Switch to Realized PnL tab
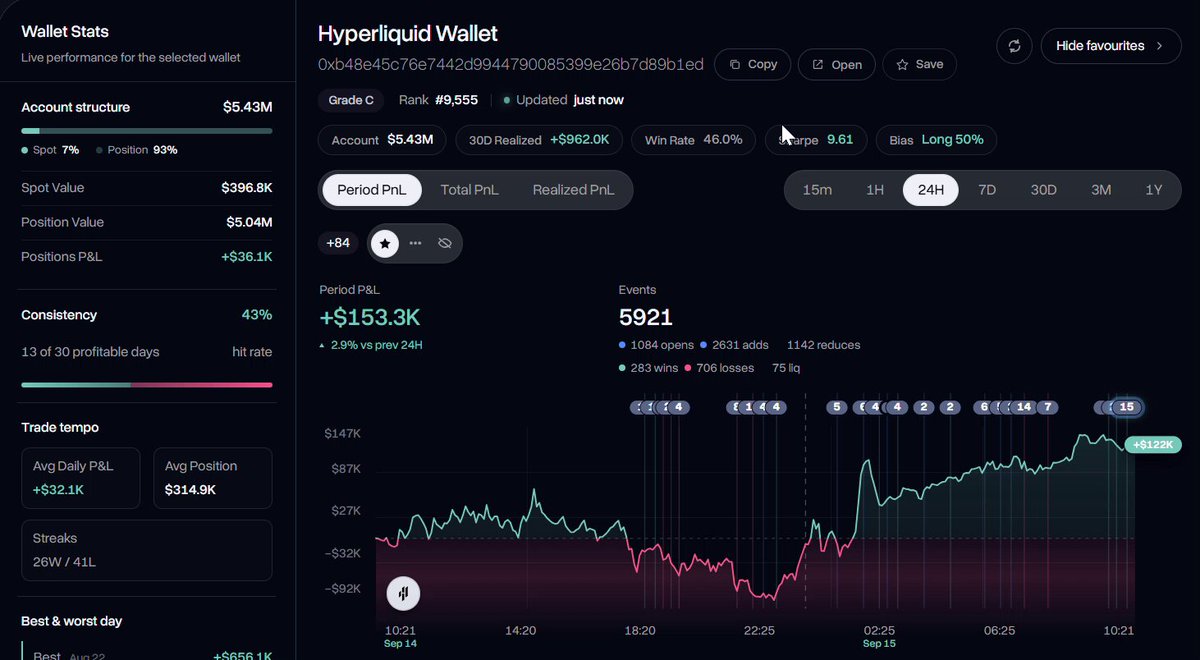Image resolution: width=1200 pixels, height=660 pixels. [x=573, y=190]
